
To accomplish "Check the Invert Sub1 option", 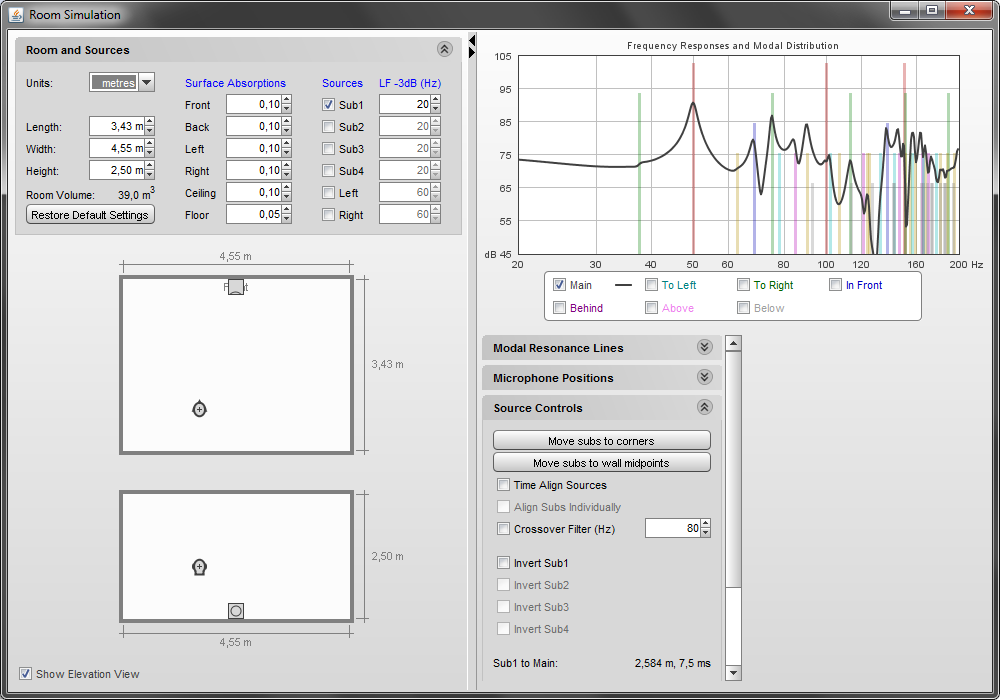I will tap(503, 563).
